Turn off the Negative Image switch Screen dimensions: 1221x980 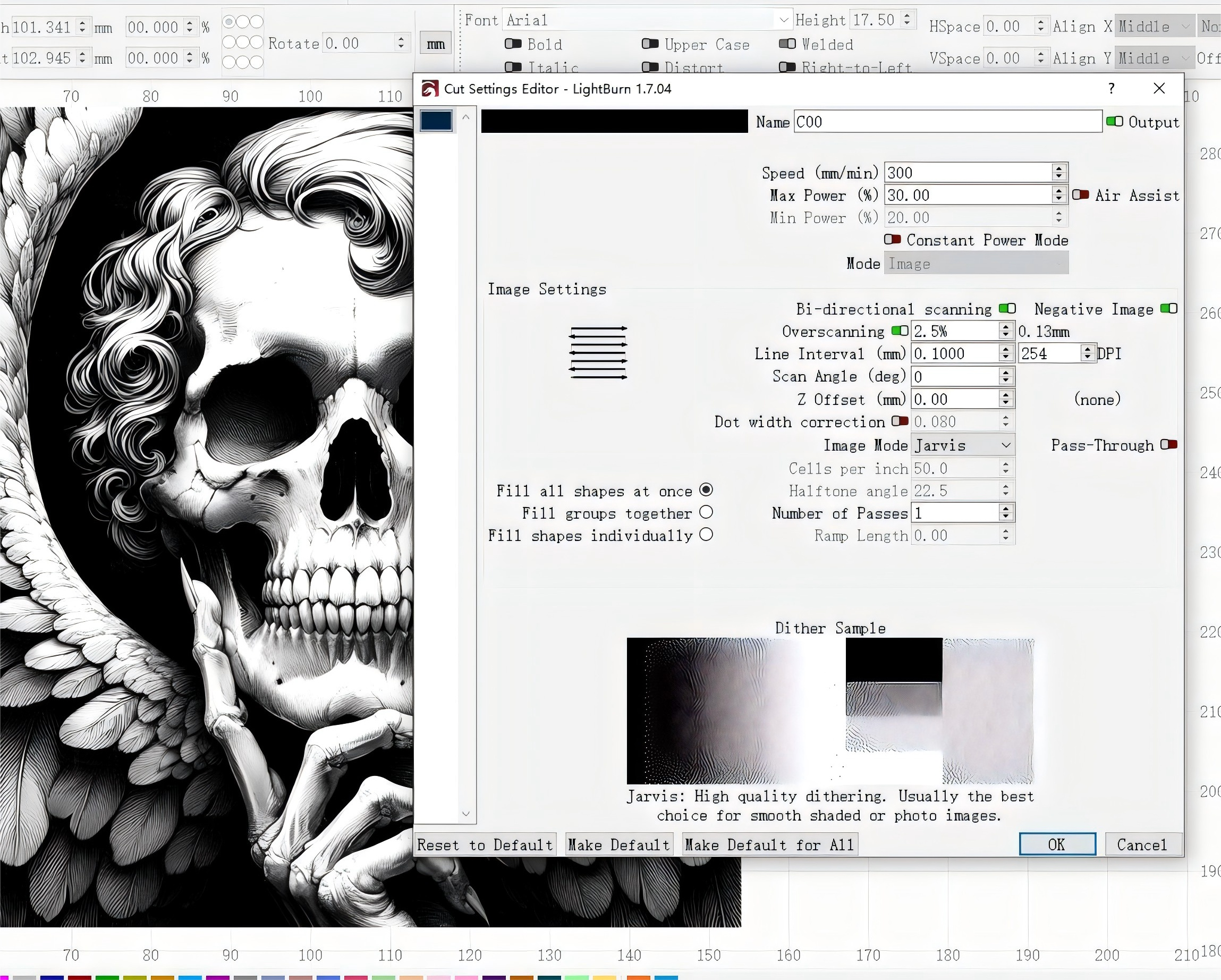pos(1169,309)
